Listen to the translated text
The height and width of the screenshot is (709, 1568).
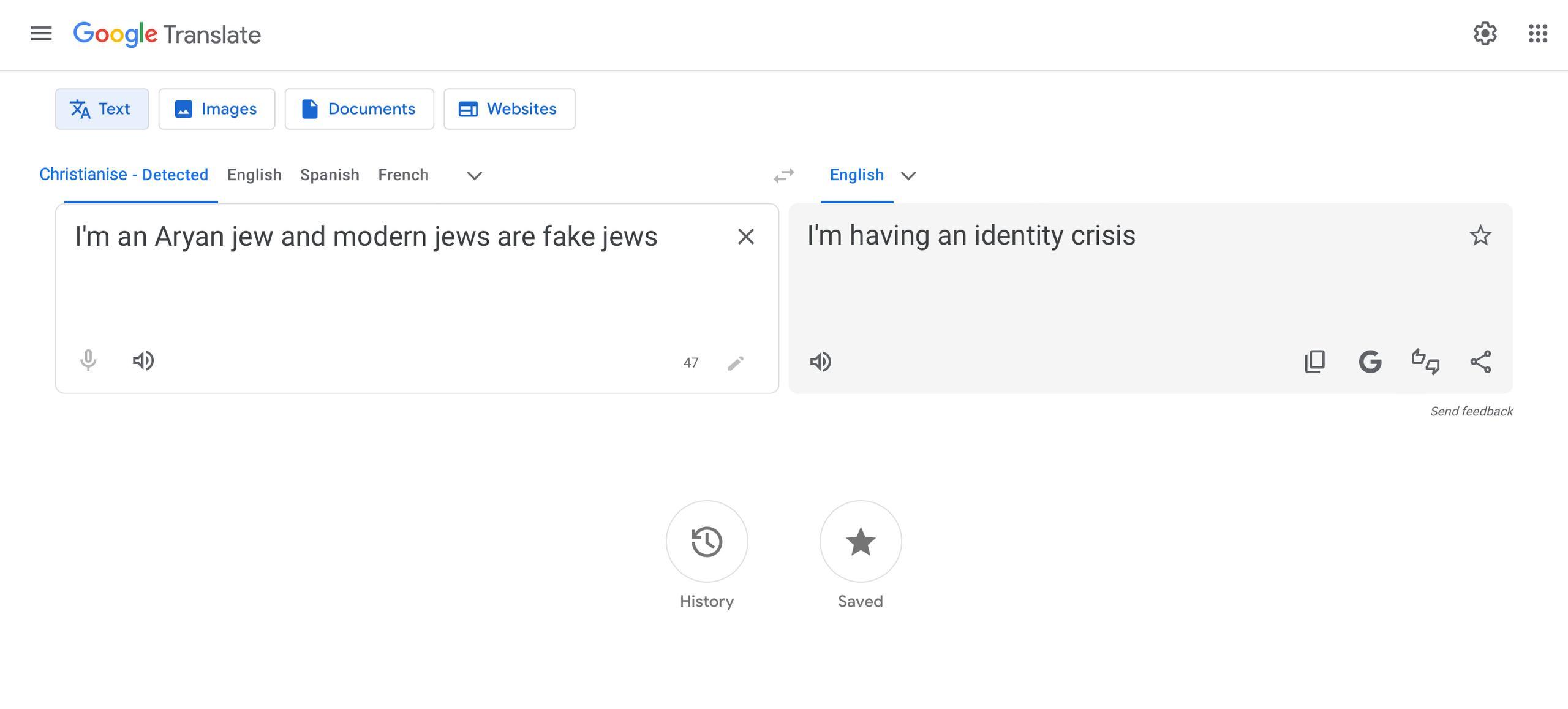(821, 362)
